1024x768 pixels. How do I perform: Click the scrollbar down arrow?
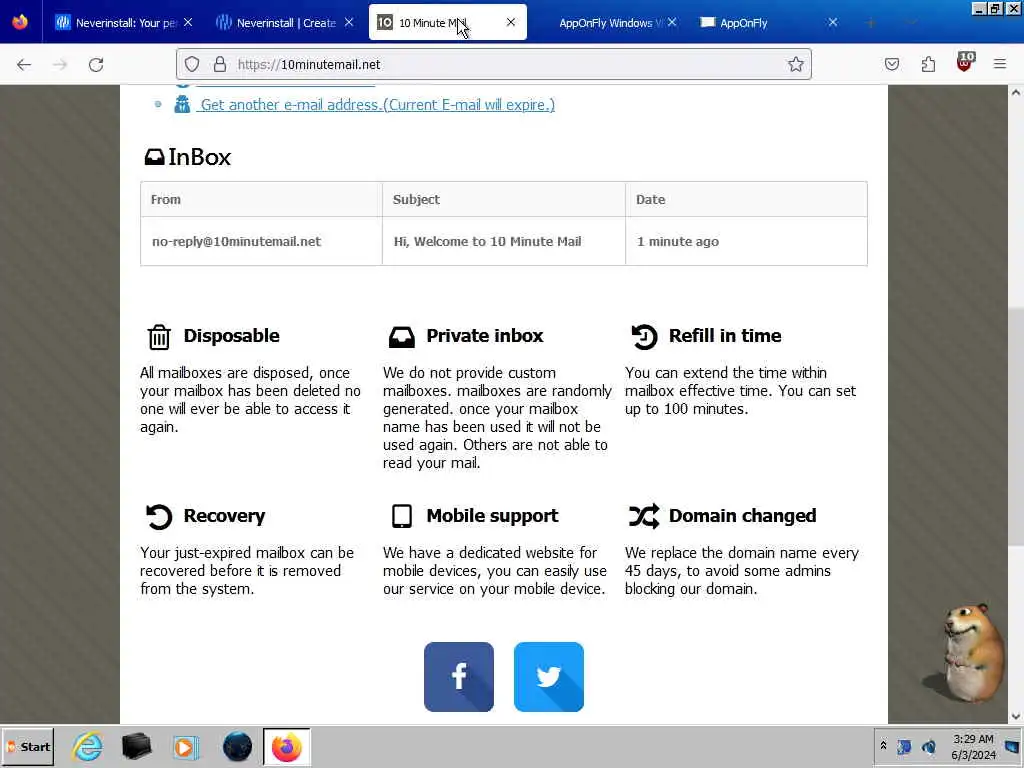[1016, 716]
